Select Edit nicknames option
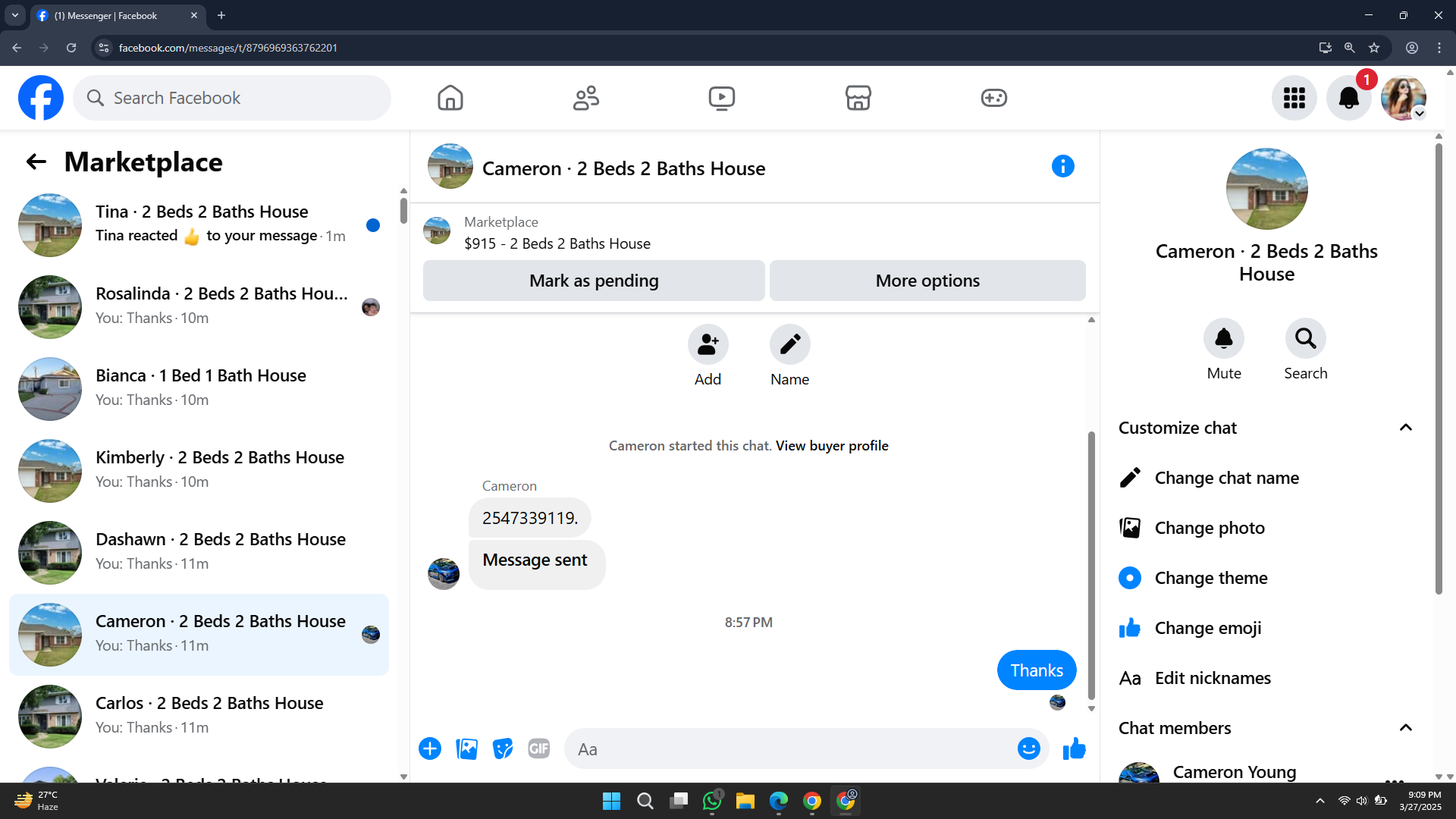This screenshot has height=819, width=1456. (x=1268, y=678)
